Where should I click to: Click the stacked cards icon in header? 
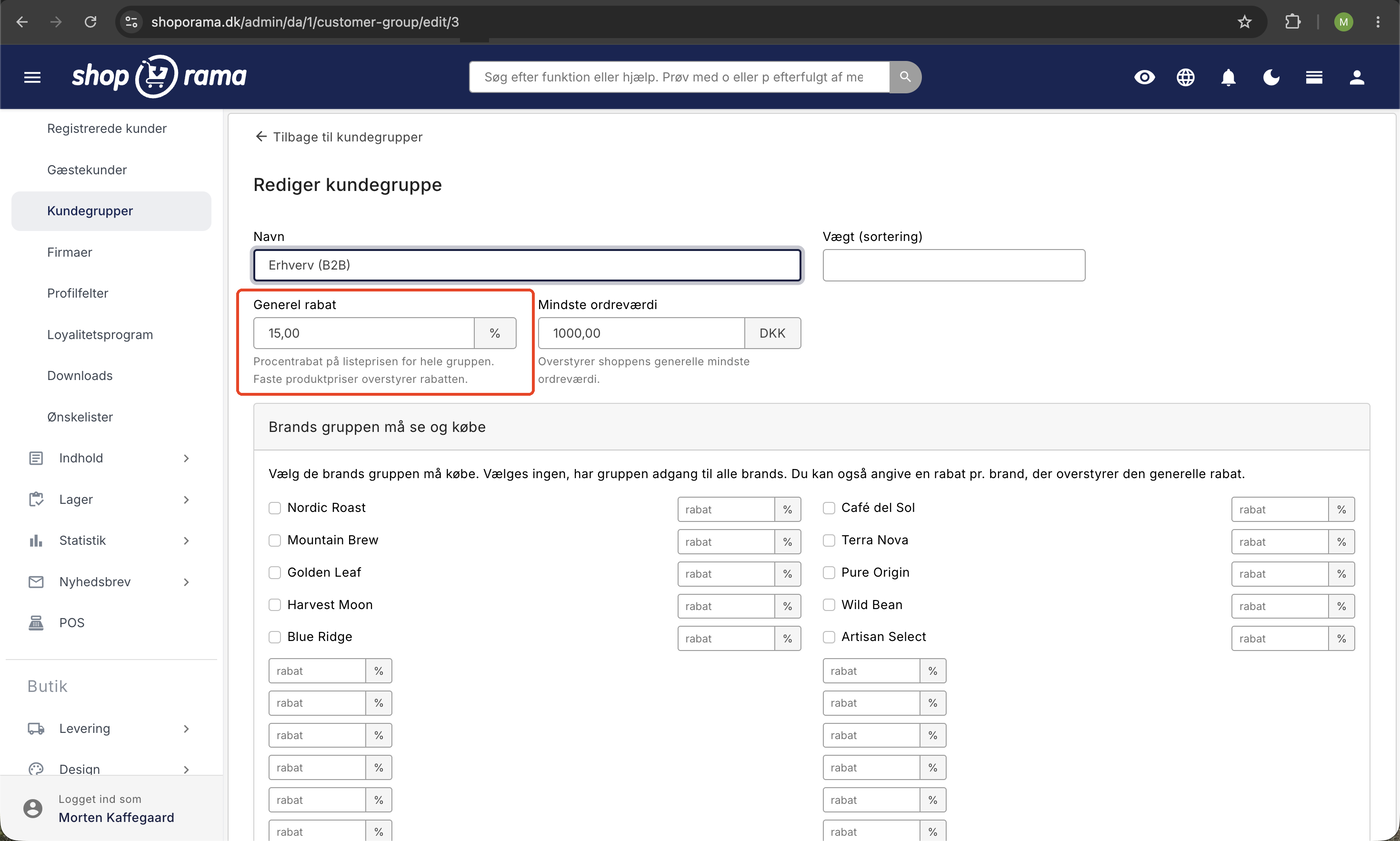1315,77
